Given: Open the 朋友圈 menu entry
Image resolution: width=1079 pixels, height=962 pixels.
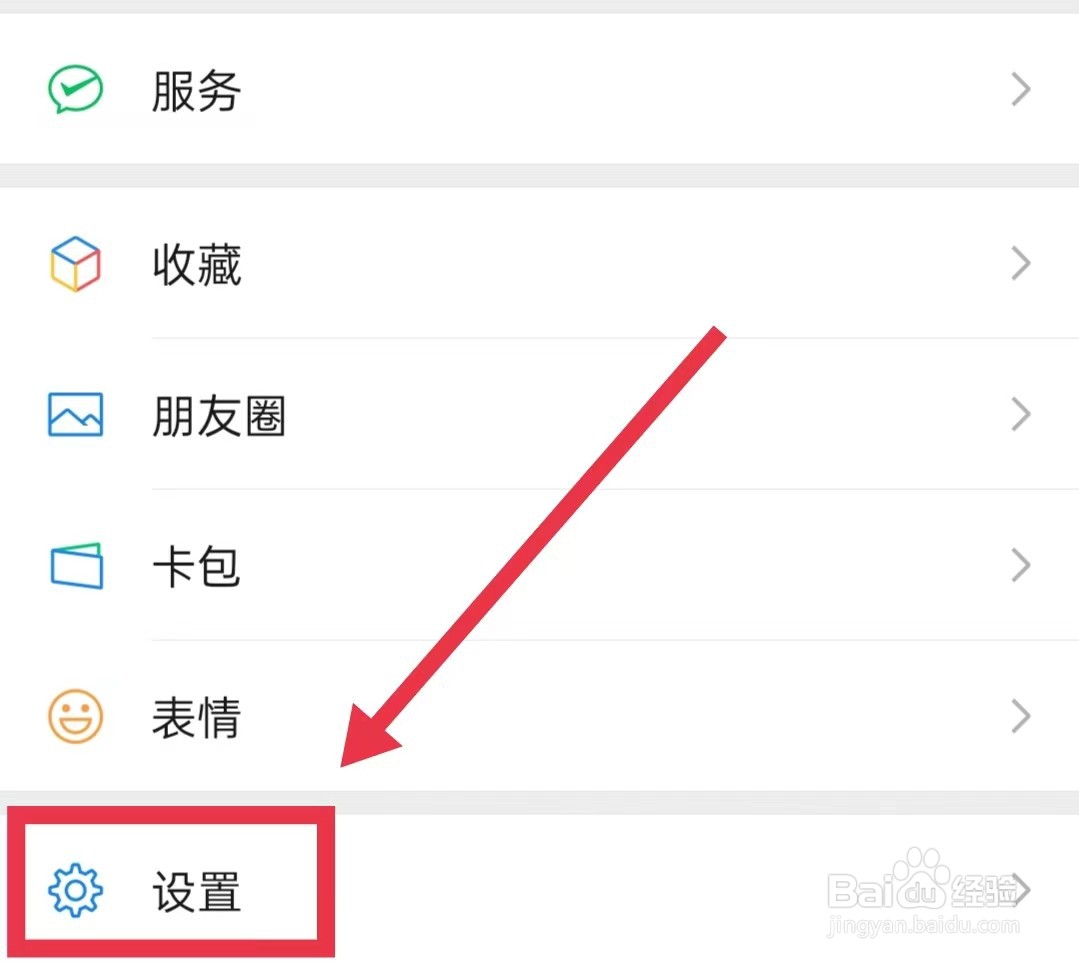Looking at the screenshot, I should click(x=540, y=414).
